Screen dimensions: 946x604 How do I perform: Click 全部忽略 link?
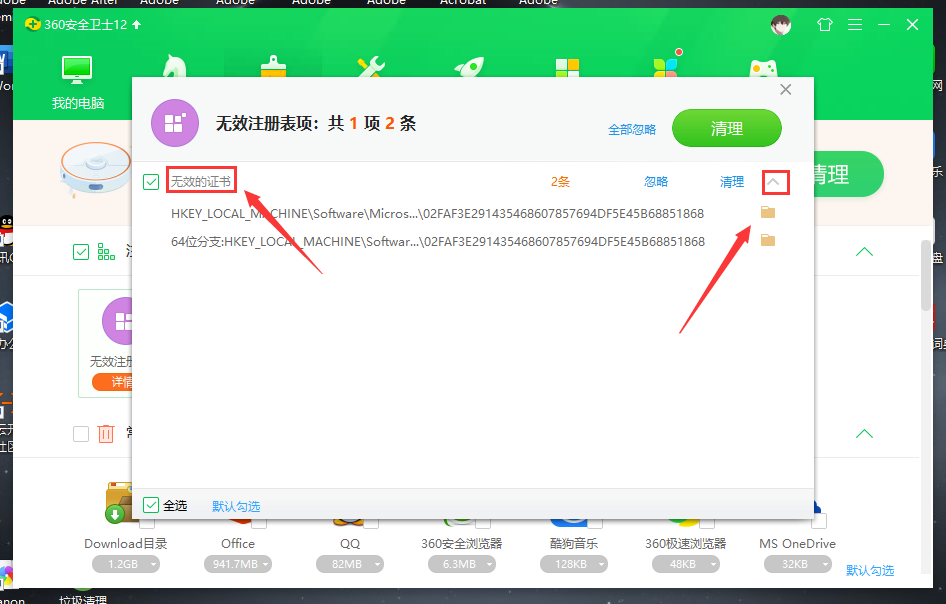coord(632,129)
